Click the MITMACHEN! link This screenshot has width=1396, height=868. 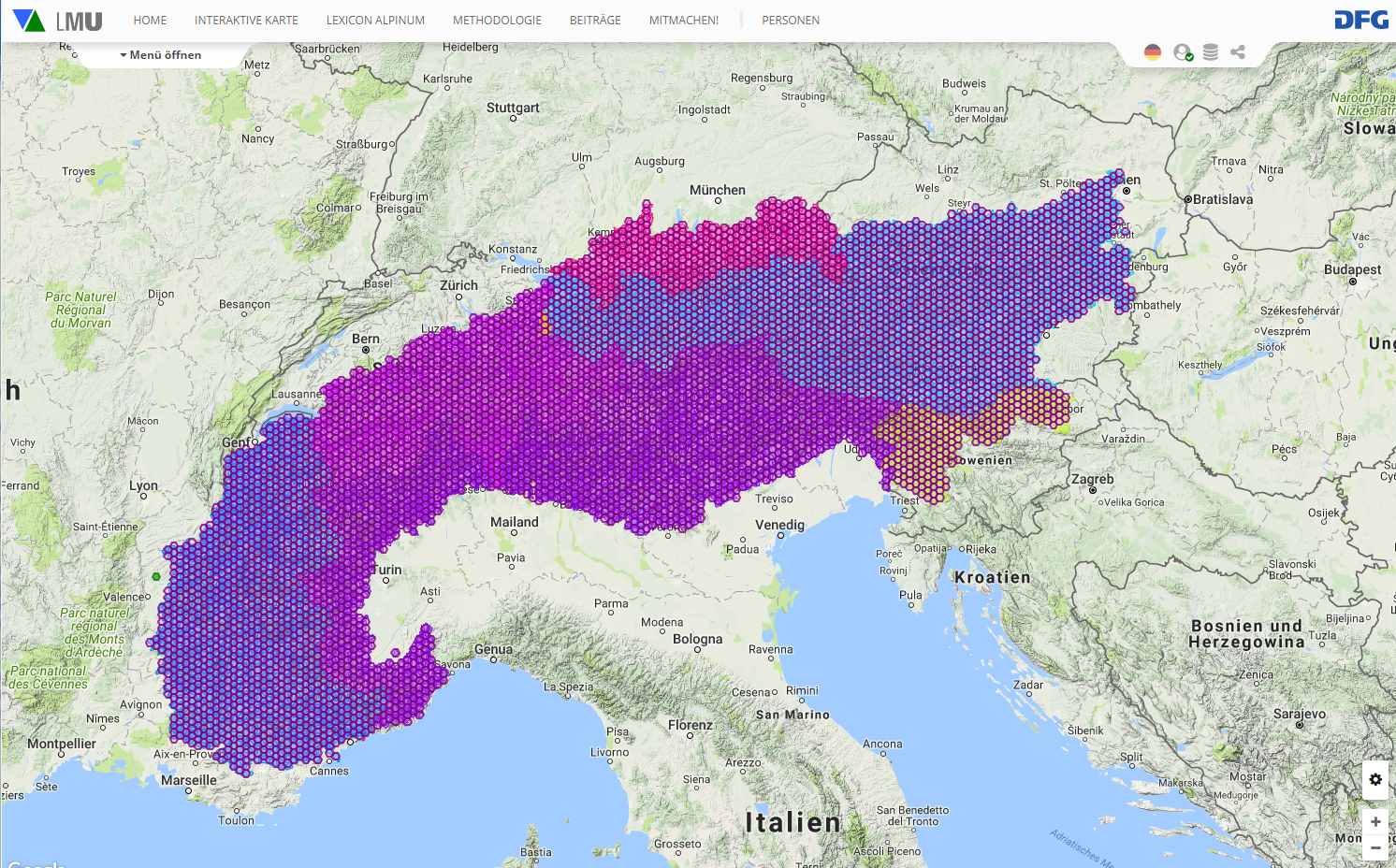(x=684, y=21)
